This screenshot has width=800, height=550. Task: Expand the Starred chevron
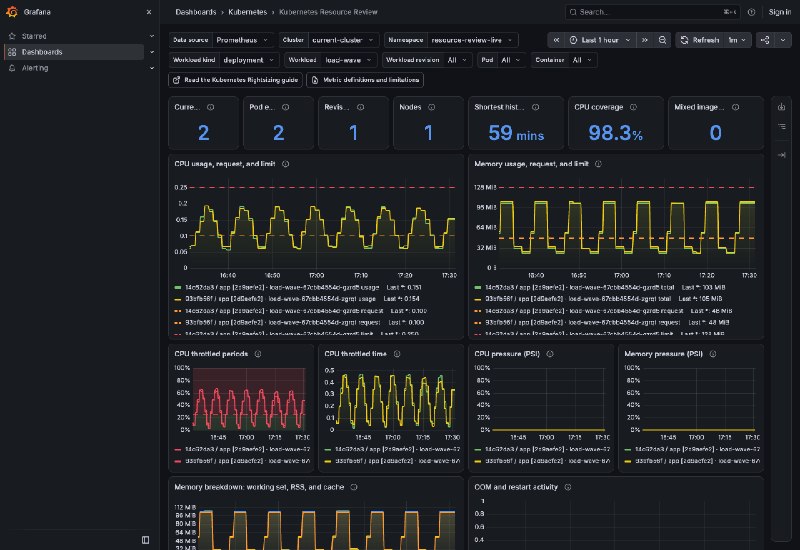(x=152, y=36)
